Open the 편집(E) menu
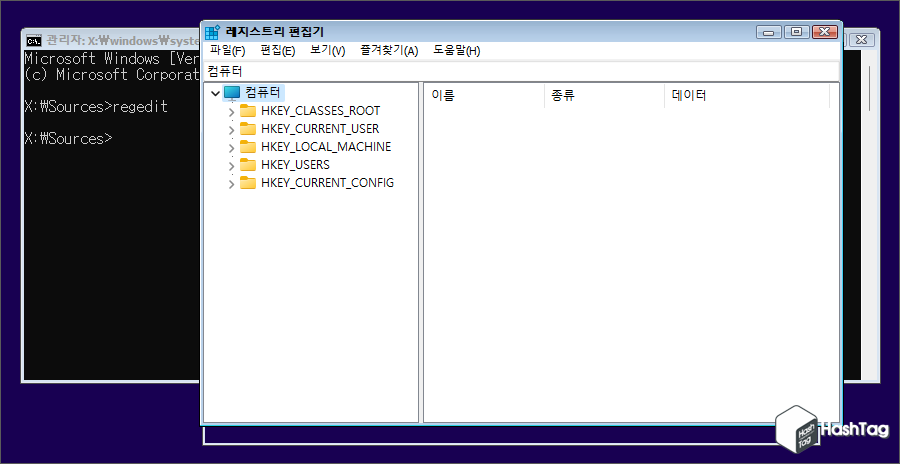This screenshot has height=464, width=900. click(277, 51)
